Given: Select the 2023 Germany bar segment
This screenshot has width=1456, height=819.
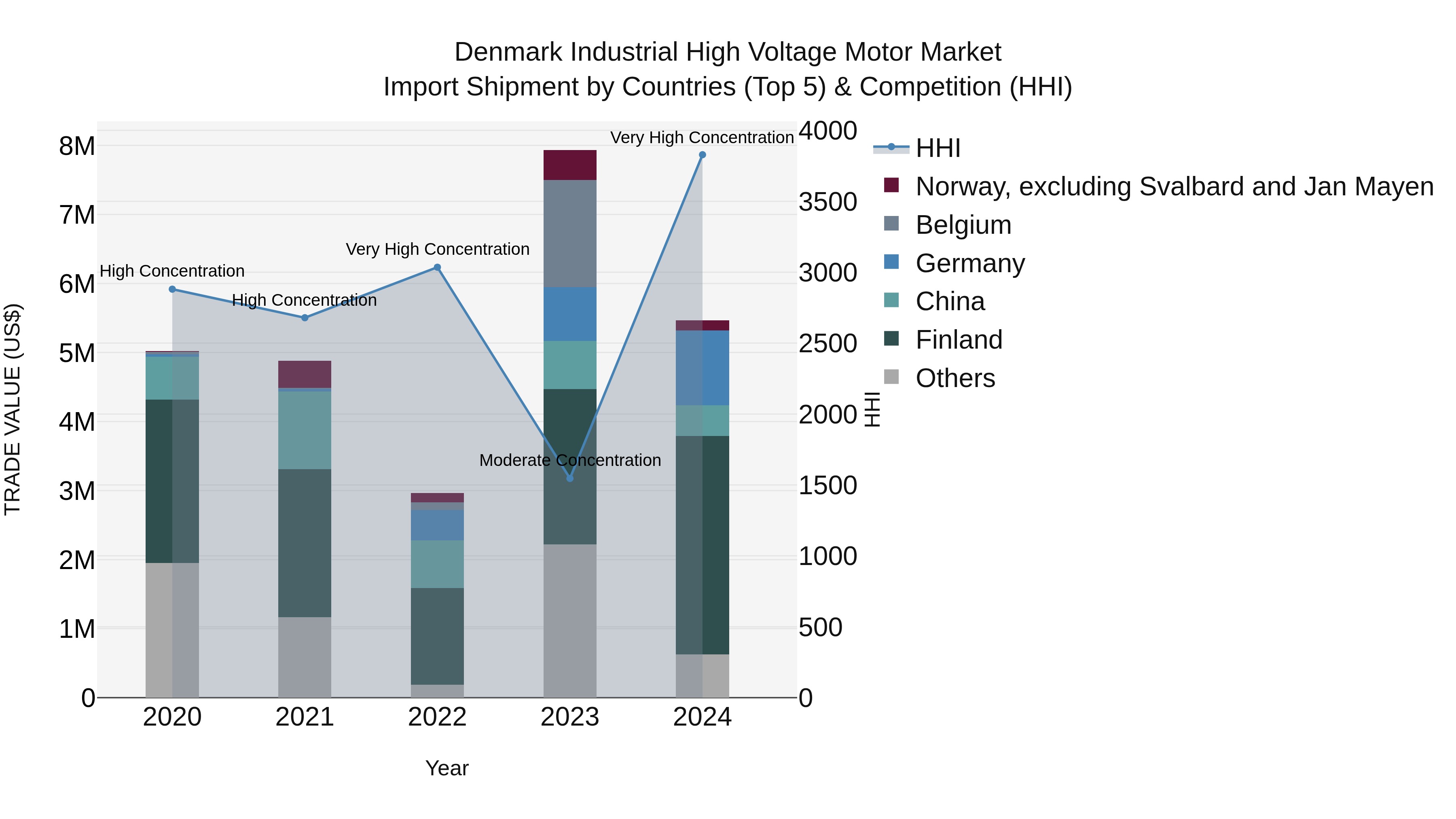Looking at the screenshot, I should click(x=570, y=314).
